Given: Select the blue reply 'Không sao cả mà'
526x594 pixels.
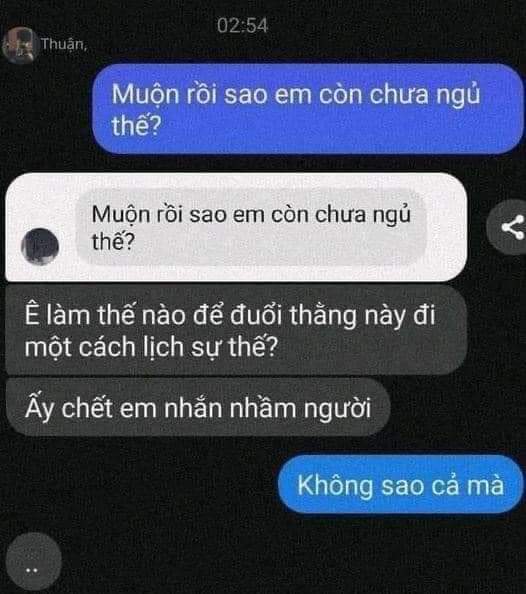Looking at the screenshot, I should pos(400,485).
